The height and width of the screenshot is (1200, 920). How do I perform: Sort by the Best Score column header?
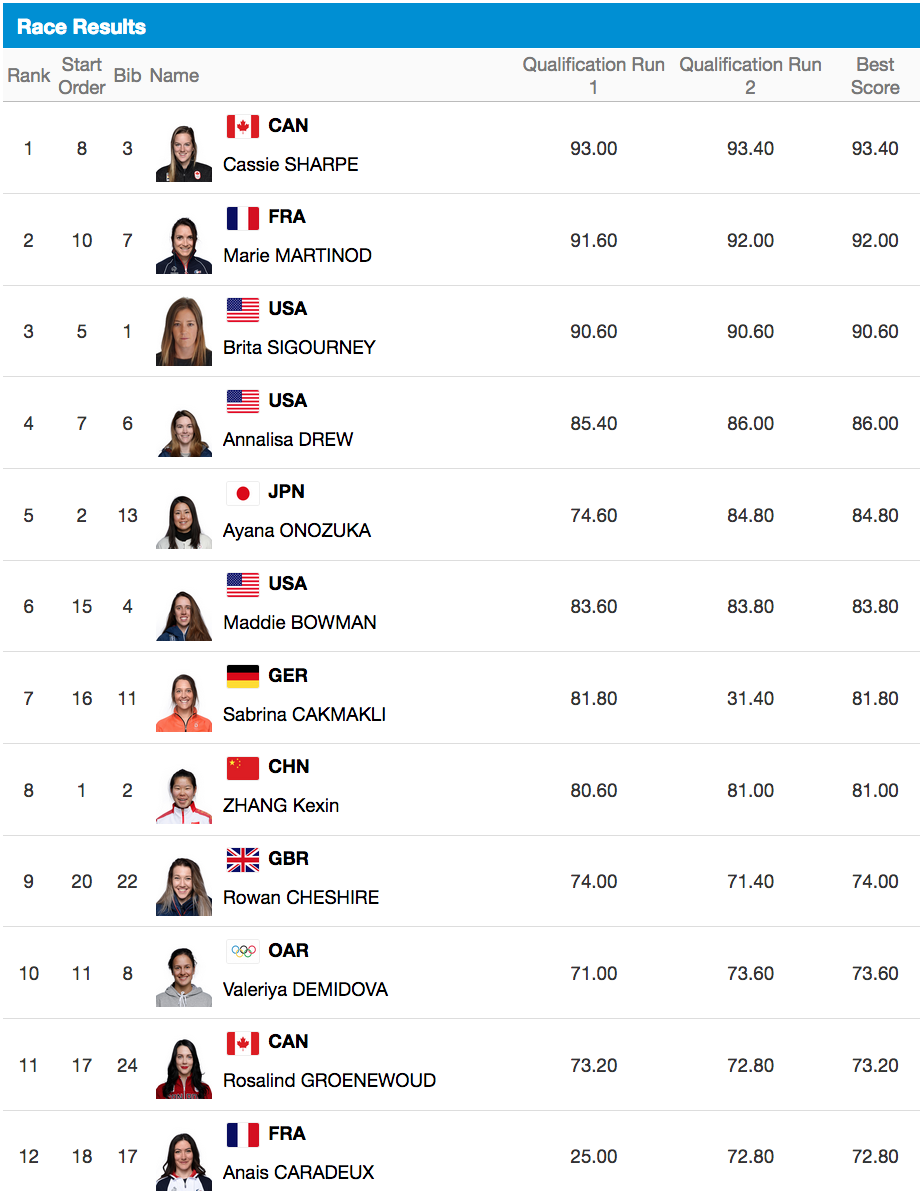pos(875,76)
